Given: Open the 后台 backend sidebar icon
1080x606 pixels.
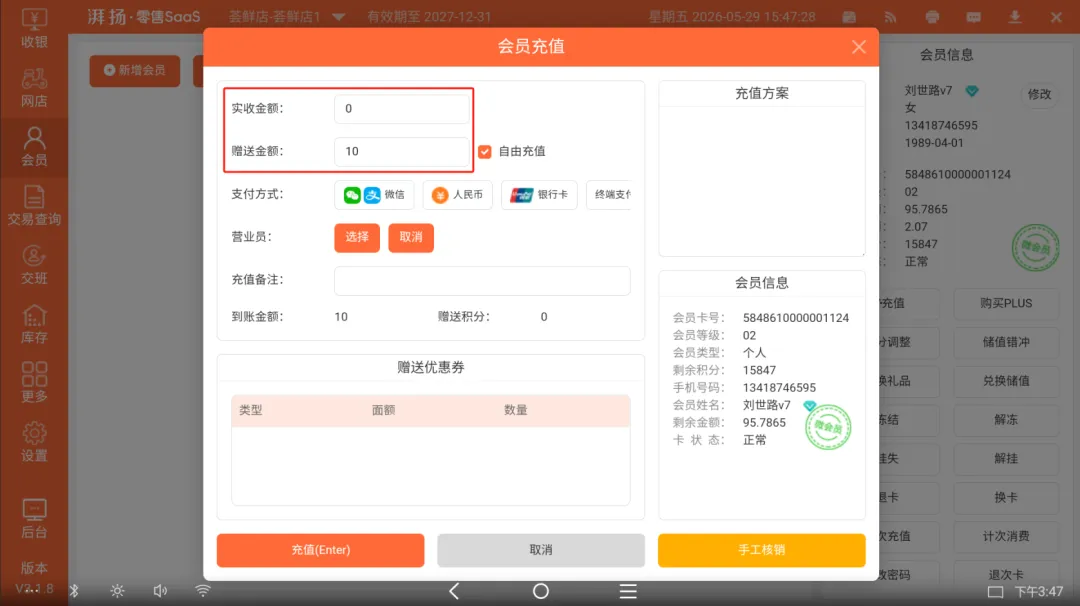Looking at the screenshot, I should tap(34, 519).
